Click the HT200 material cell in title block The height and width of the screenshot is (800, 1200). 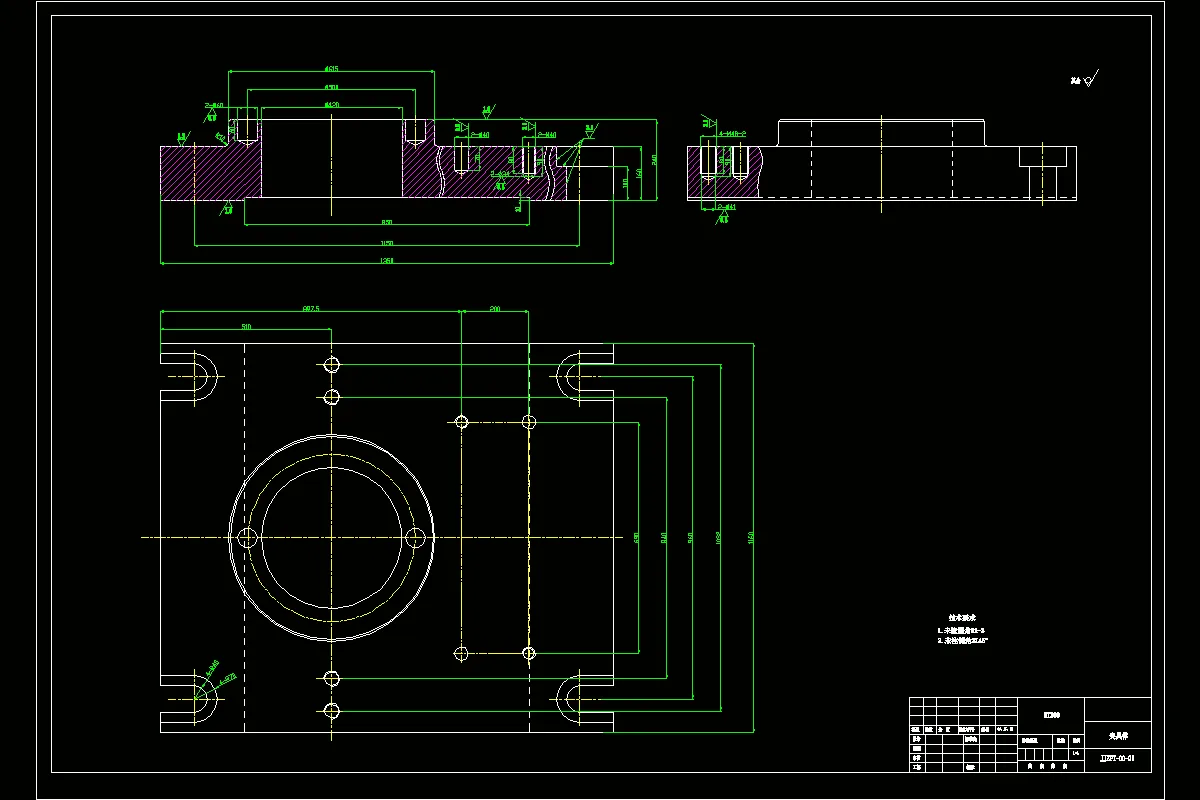[x=1051, y=715]
